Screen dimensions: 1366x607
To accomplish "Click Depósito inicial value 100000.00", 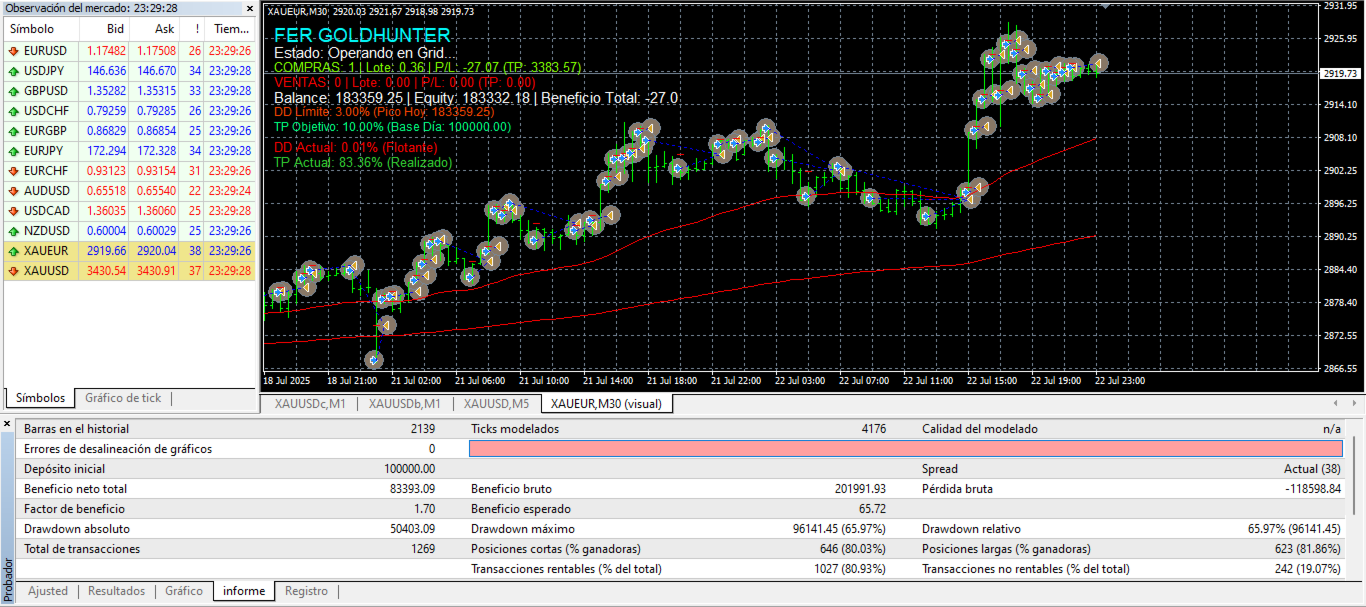I will point(410,469).
